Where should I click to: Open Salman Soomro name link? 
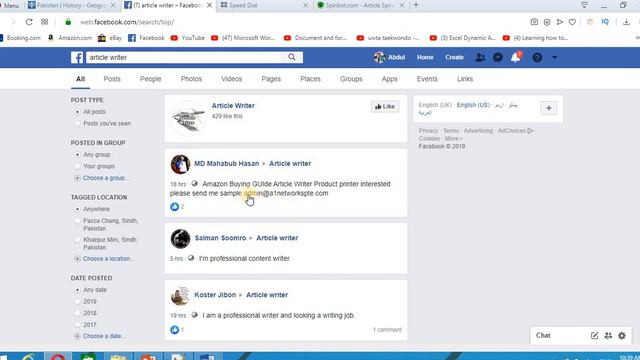[x=220, y=238]
